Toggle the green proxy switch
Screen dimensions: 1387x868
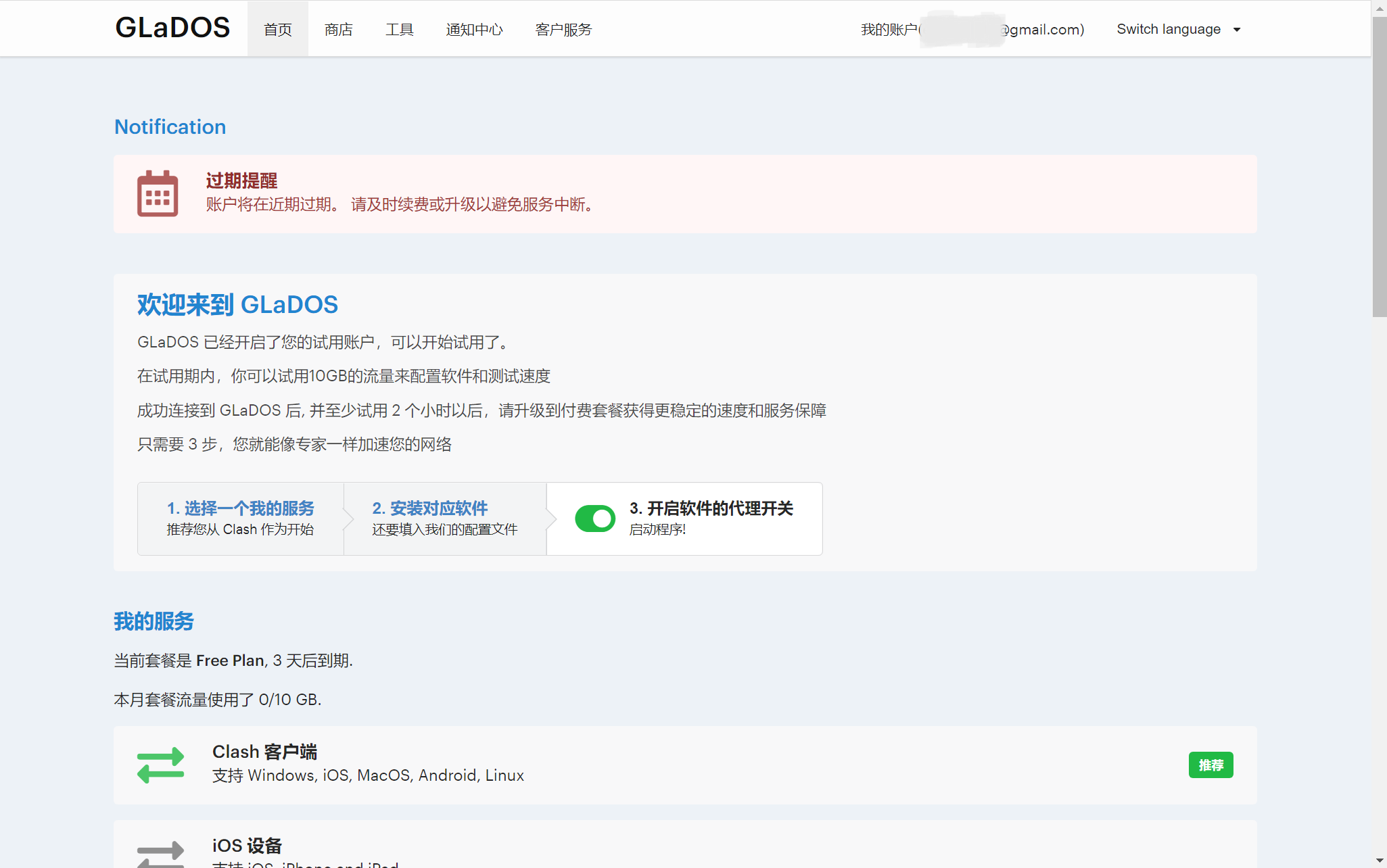(x=595, y=519)
